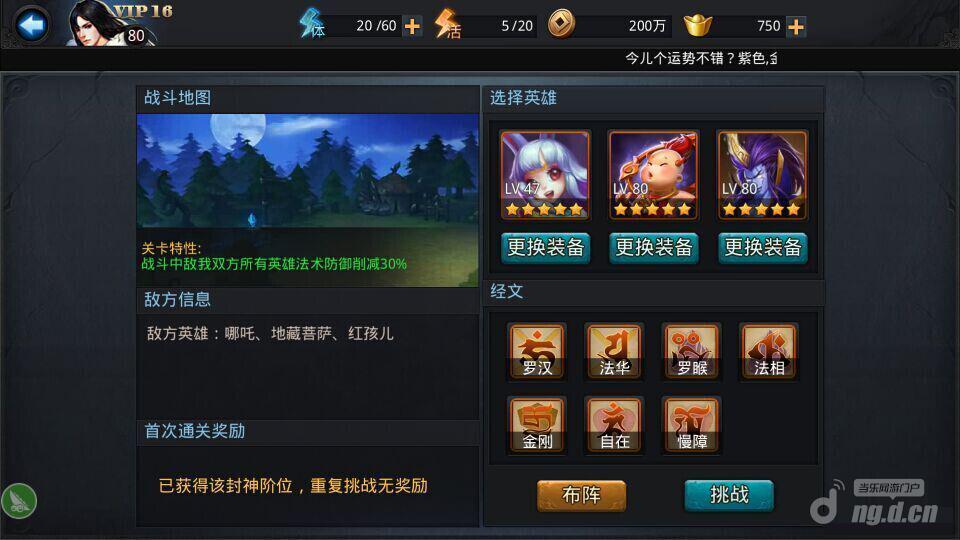Click the blue back arrow icon
Screen dimensions: 960x540
[x=31, y=25]
